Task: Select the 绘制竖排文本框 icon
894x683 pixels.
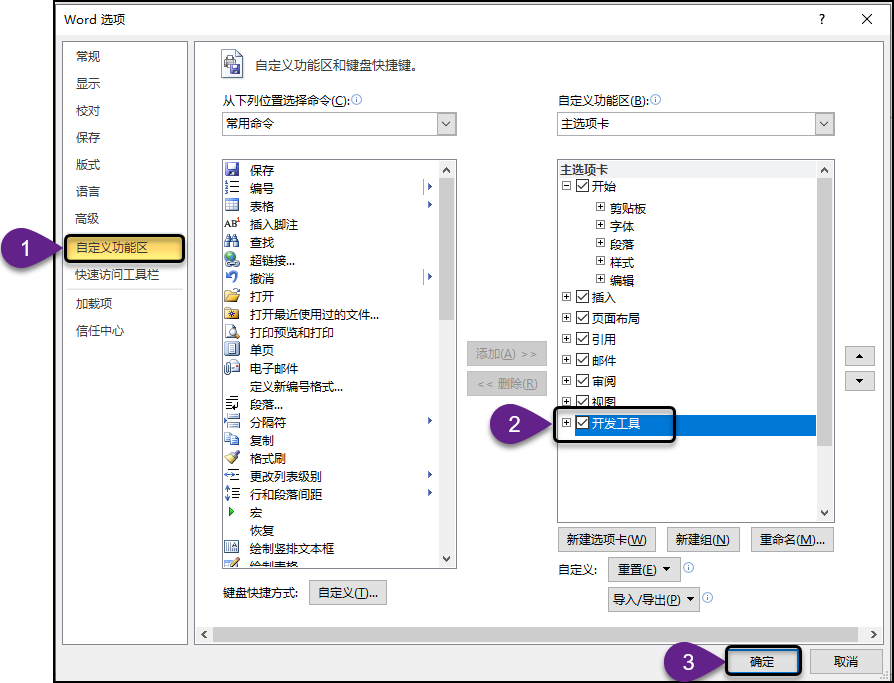Action: (231, 548)
